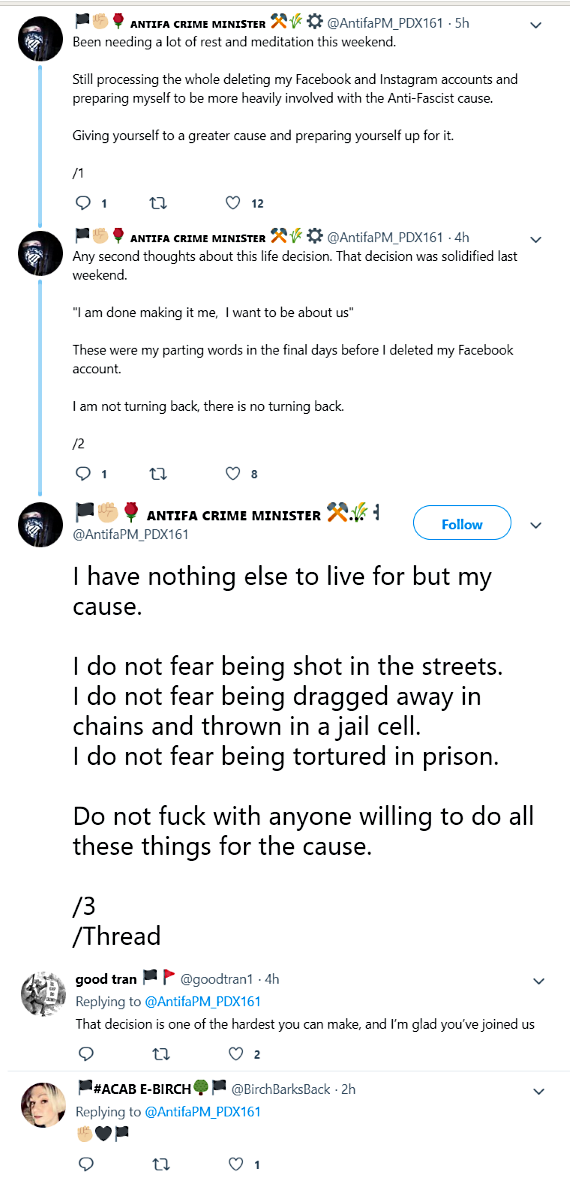570x1184 pixels.
Task: Open the @AntifaPM_PDX161 mention in good tran's reply
Action: [202, 1001]
